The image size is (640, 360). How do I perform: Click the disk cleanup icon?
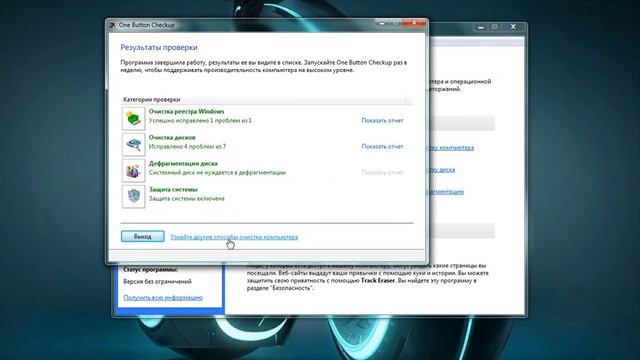click(133, 144)
